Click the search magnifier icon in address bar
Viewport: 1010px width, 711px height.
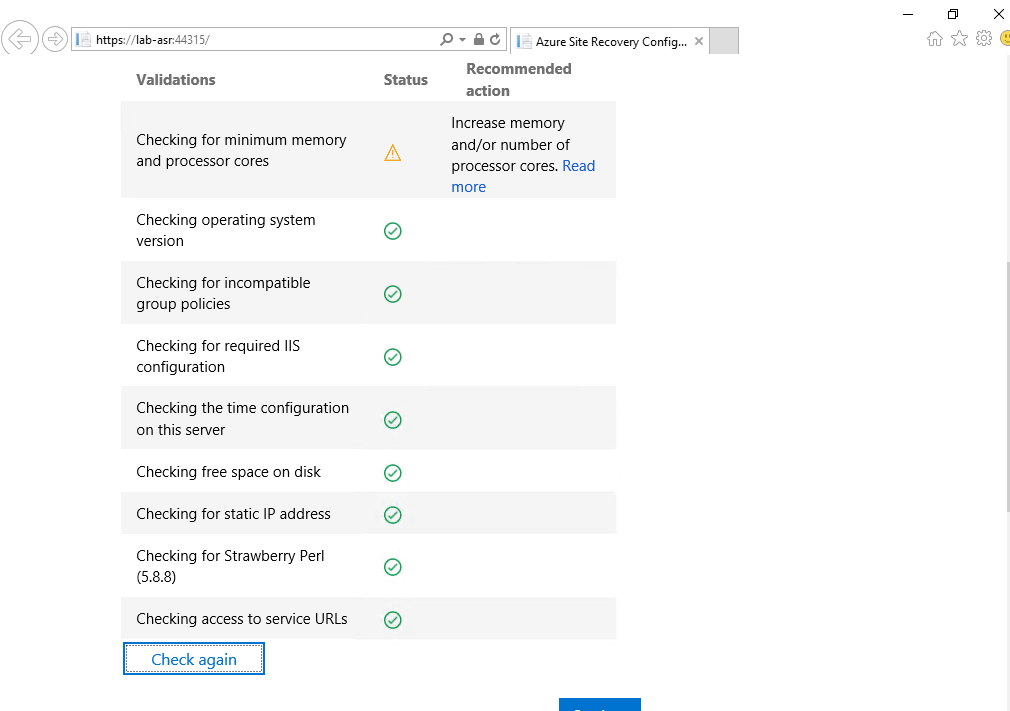tap(446, 40)
